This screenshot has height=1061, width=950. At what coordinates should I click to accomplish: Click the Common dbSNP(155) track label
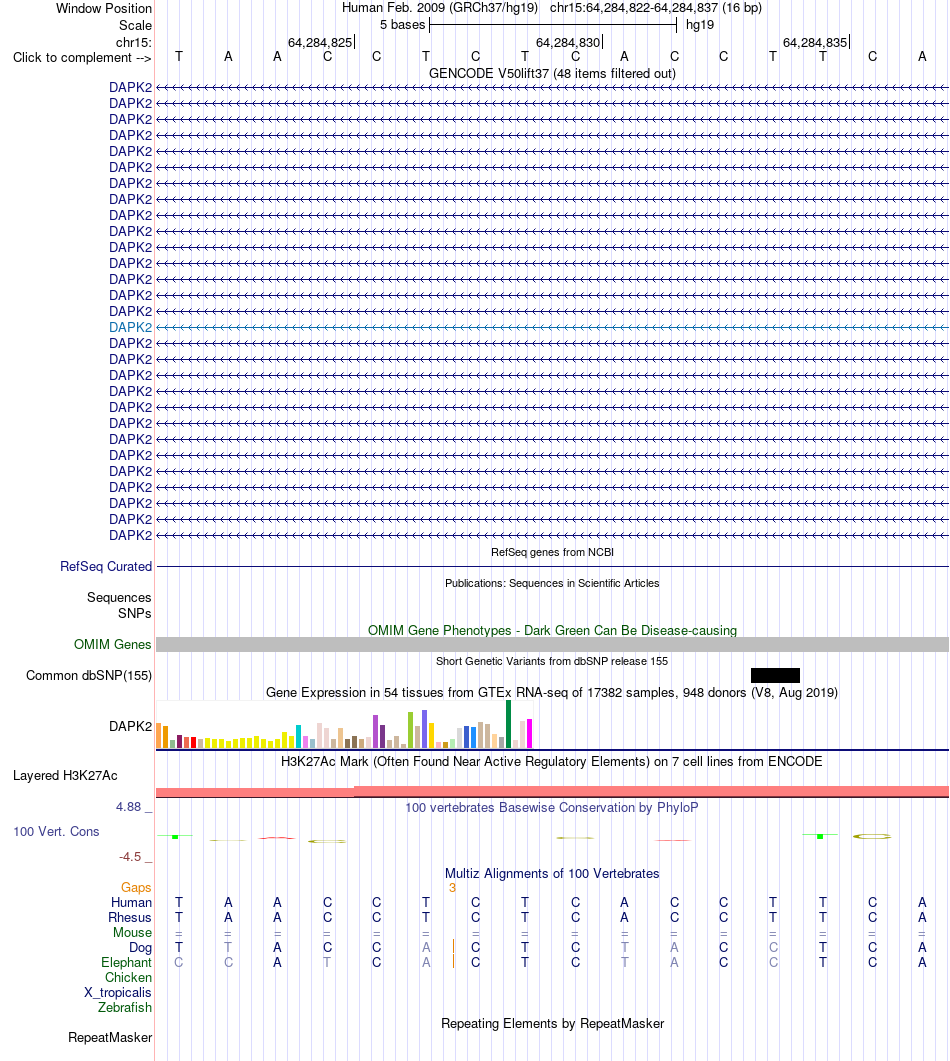(x=89, y=675)
